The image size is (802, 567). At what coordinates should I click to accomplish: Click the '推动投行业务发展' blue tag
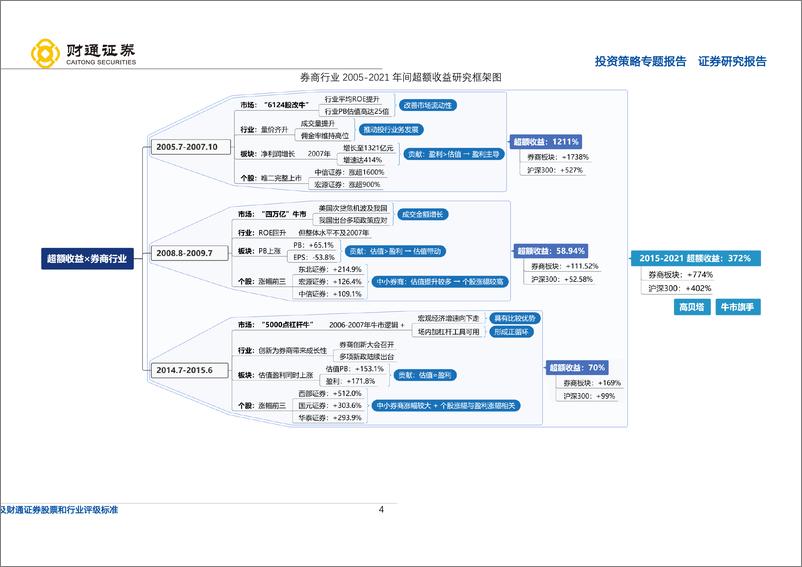pyautogui.click(x=391, y=130)
